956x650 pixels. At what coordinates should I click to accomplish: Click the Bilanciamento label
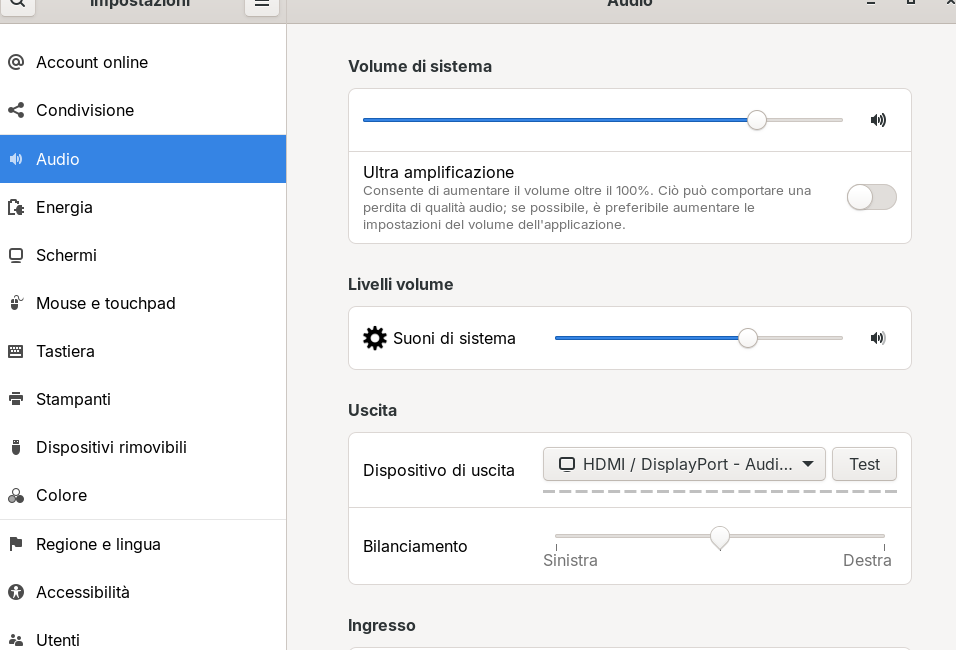[x=415, y=546]
